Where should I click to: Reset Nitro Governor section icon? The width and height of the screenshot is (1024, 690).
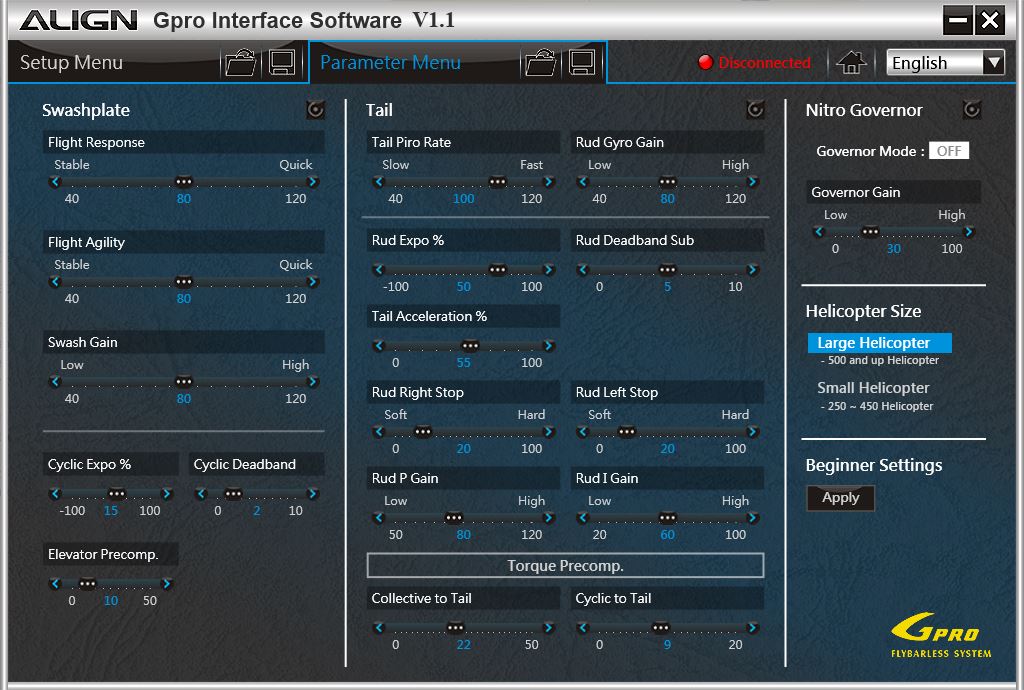coord(972,110)
